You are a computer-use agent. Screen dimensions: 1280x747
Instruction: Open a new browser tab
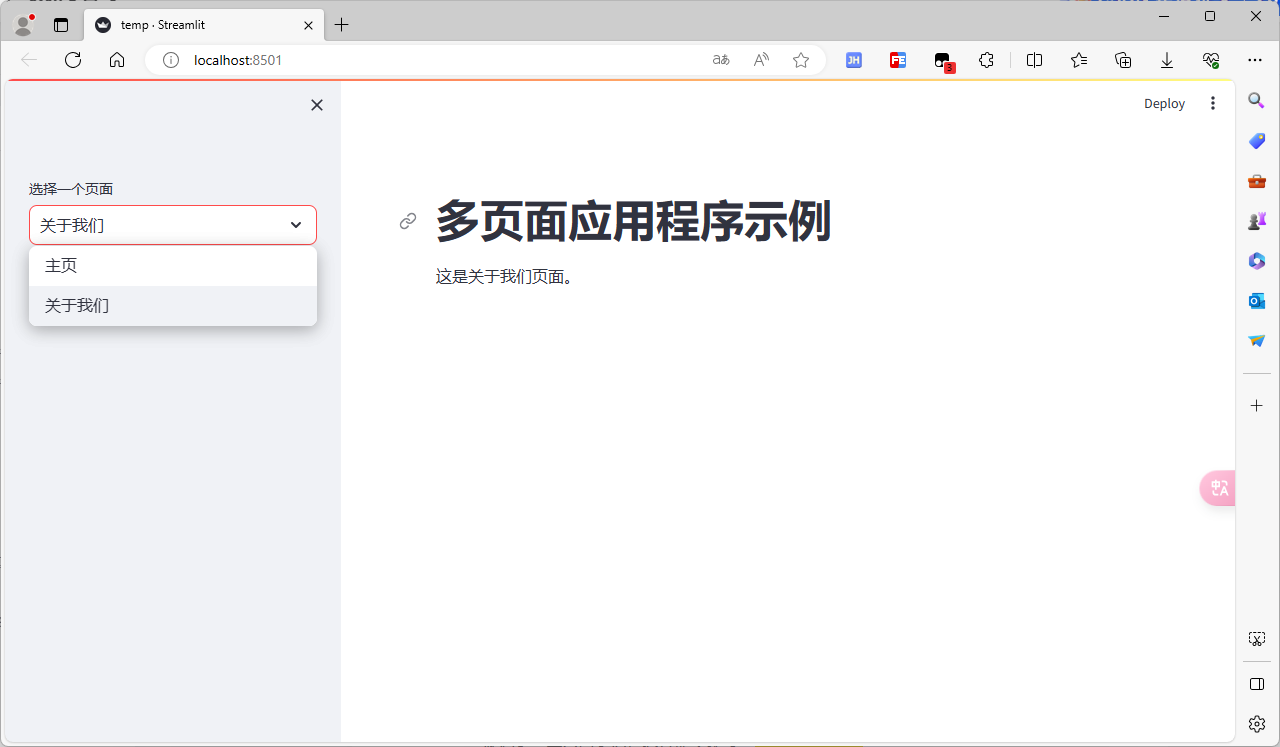(x=342, y=25)
